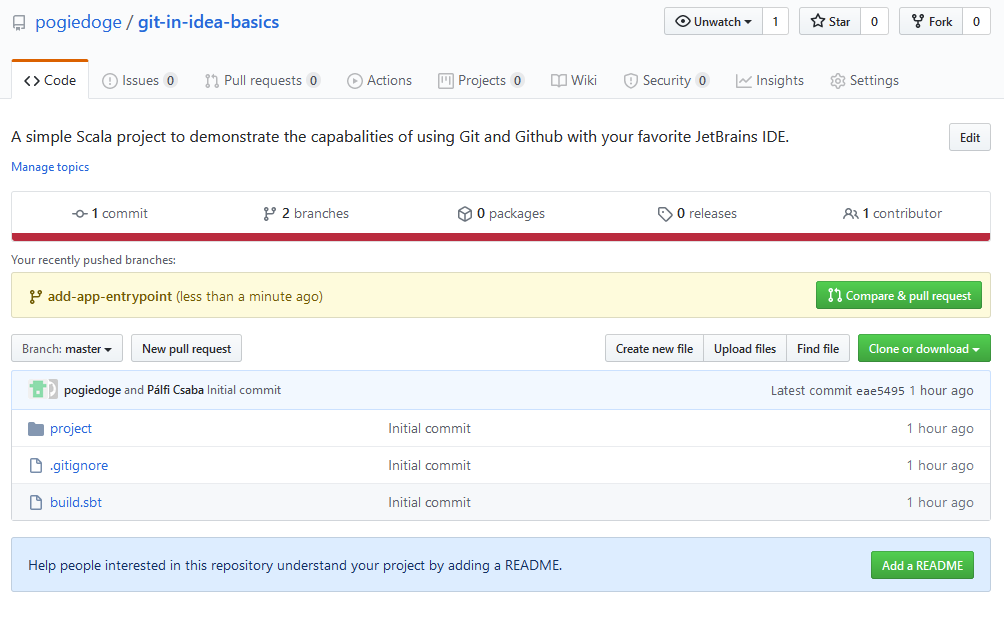This screenshot has width=1004, height=627.
Task: Open the Issues tab
Action: click(x=140, y=81)
